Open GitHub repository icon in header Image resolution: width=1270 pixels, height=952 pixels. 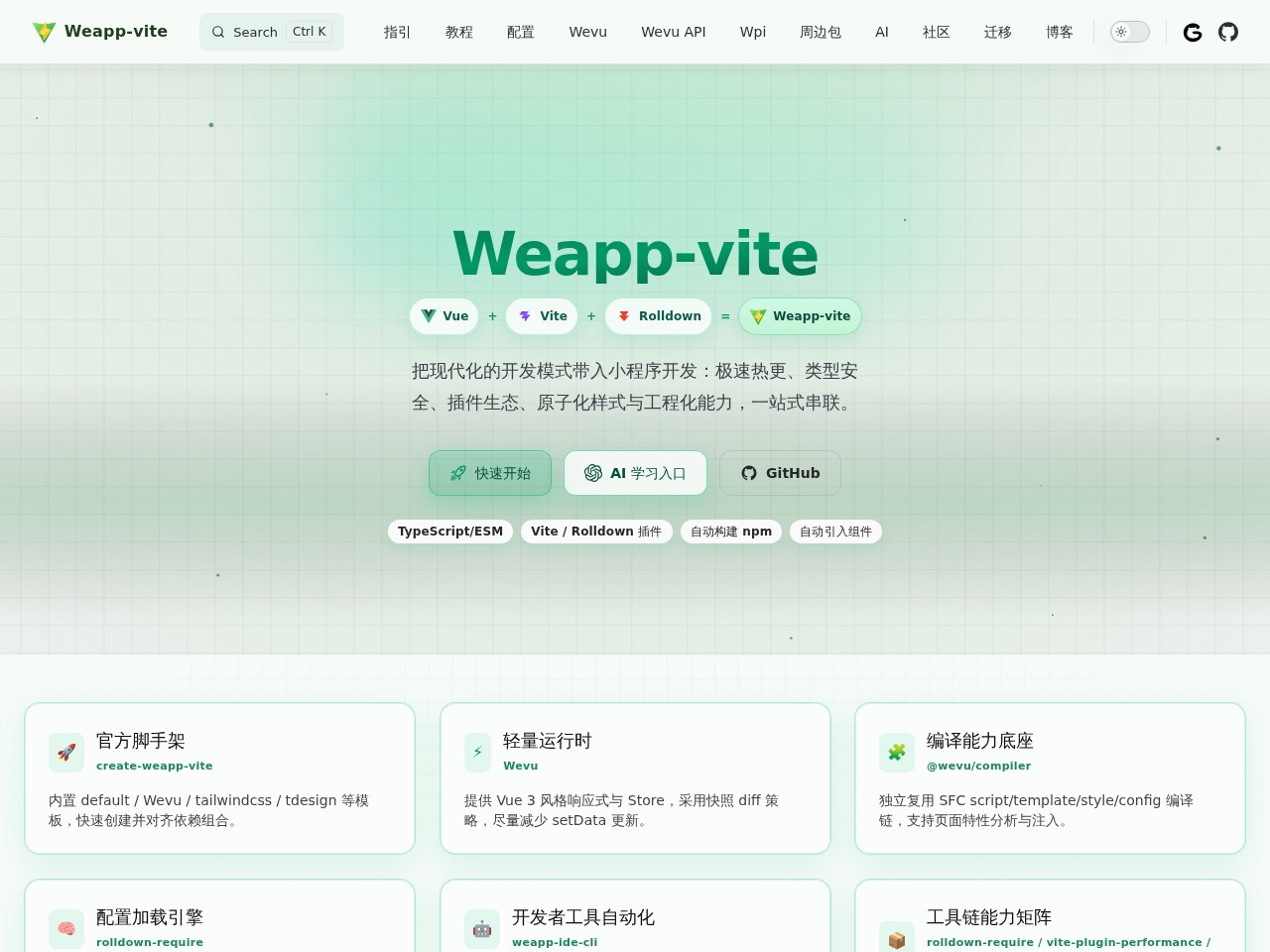[1228, 33]
